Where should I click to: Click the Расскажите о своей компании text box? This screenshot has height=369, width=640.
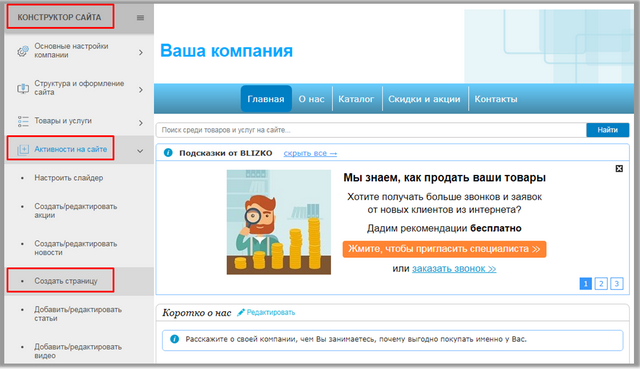click(393, 340)
